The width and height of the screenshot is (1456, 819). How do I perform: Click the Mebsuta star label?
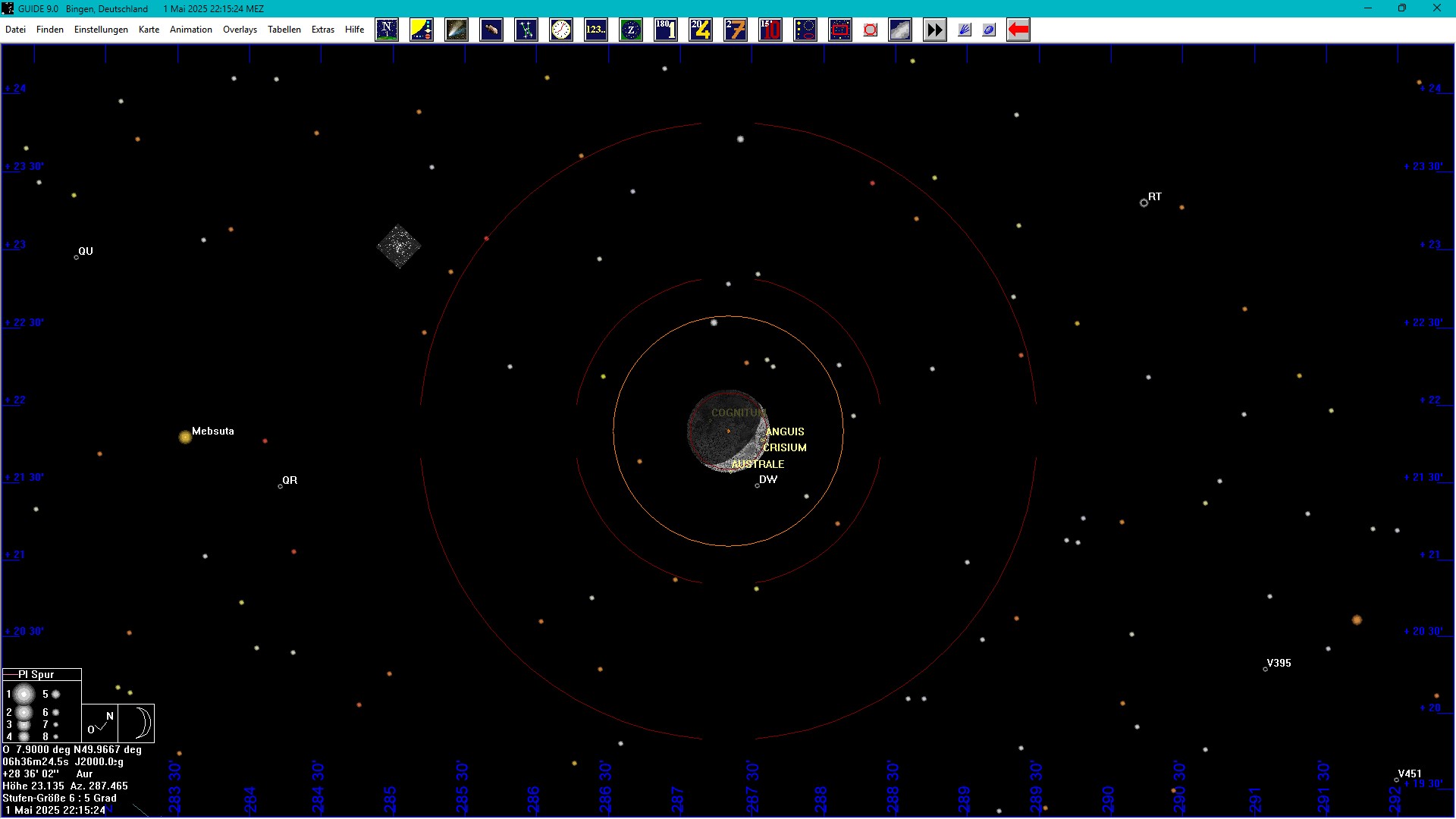(212, 431)
